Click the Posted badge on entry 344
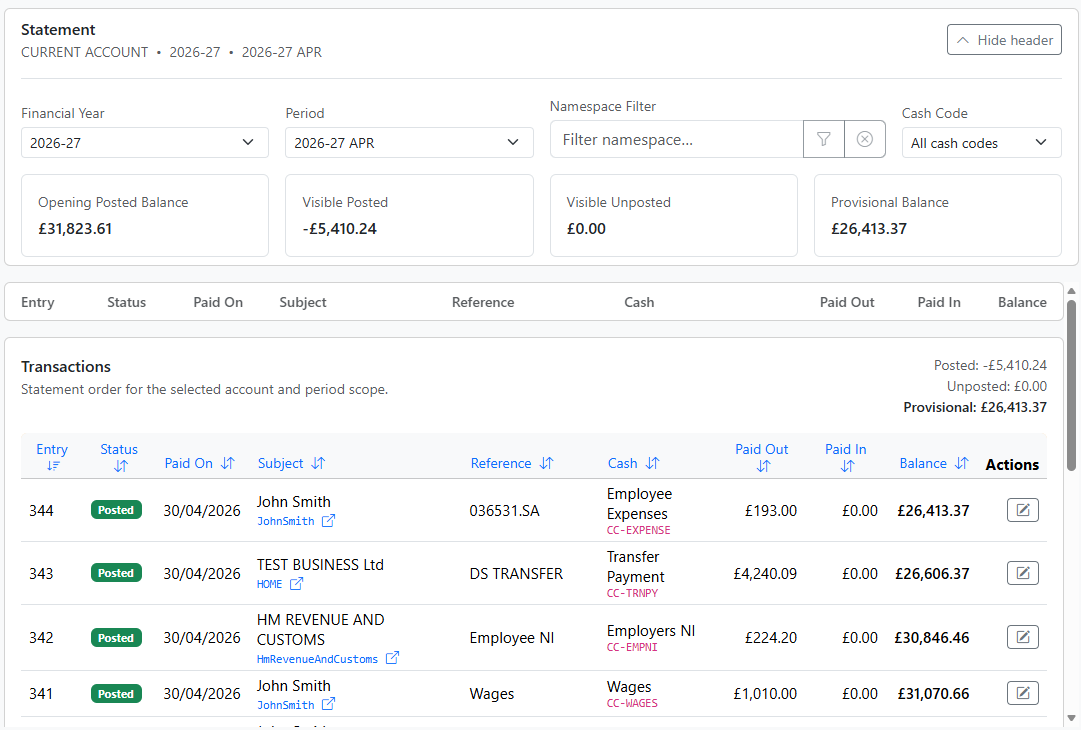The image size is (1081, 730). (116, 510)
